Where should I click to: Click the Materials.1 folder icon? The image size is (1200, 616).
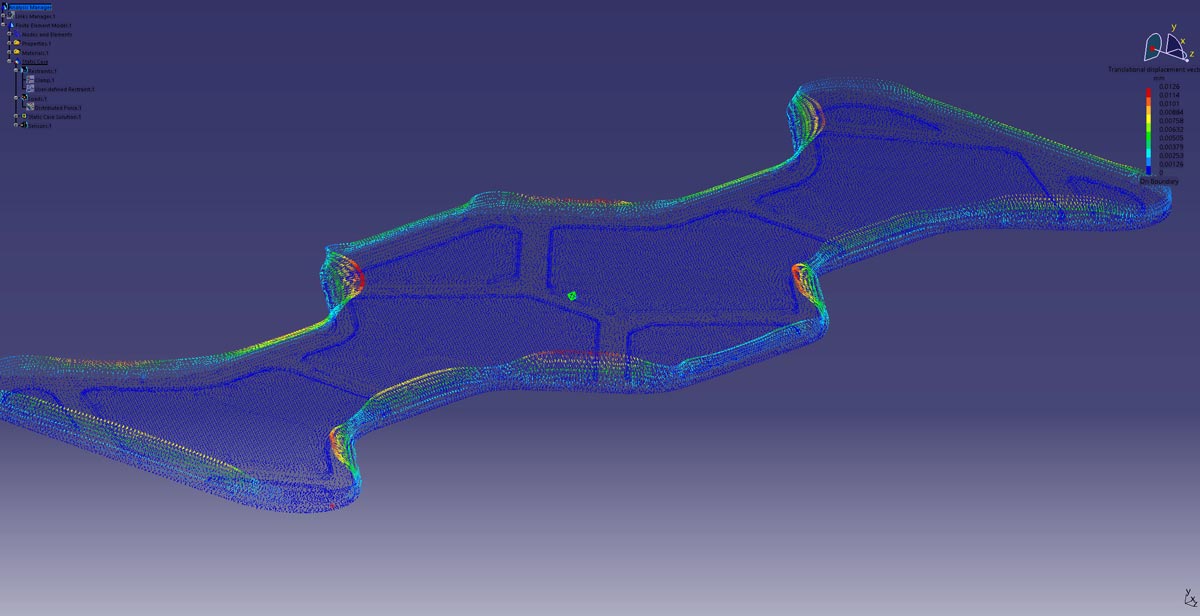17,52
